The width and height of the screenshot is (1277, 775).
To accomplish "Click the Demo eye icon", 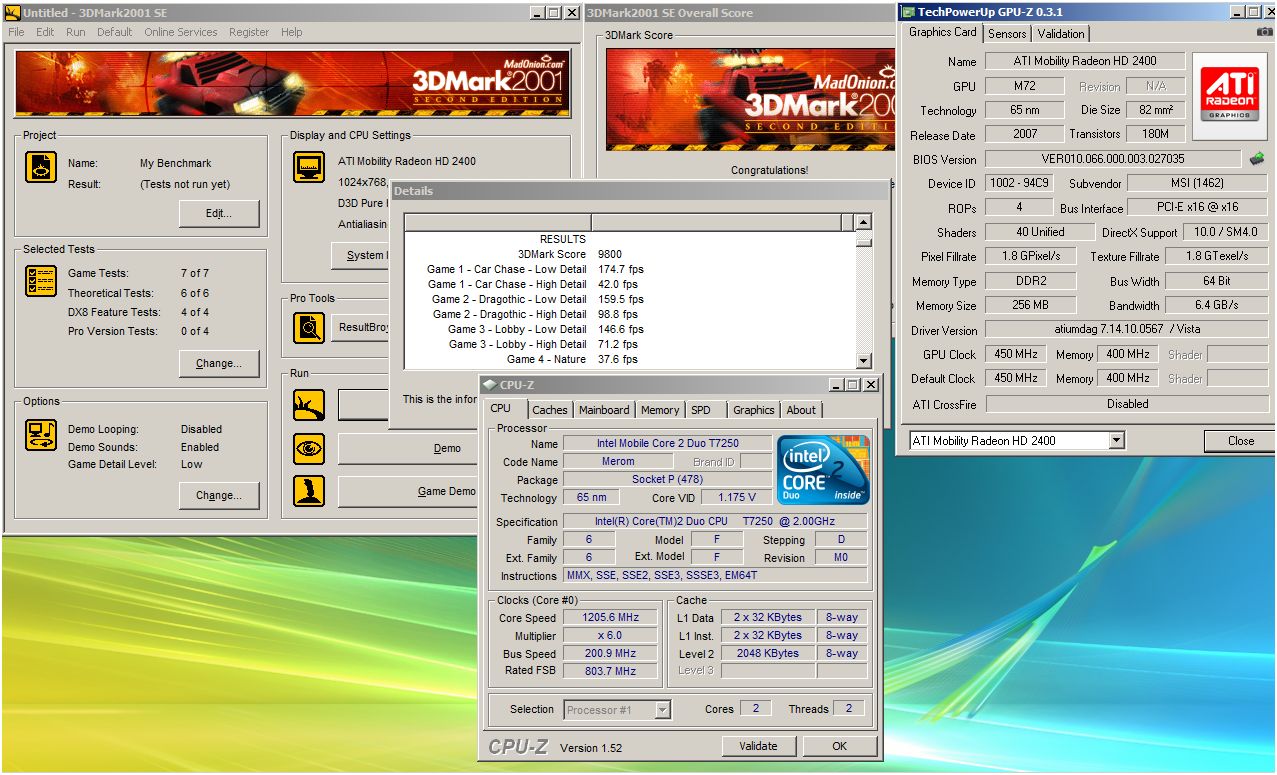I will pyautogui.click(x=309, y=448).
